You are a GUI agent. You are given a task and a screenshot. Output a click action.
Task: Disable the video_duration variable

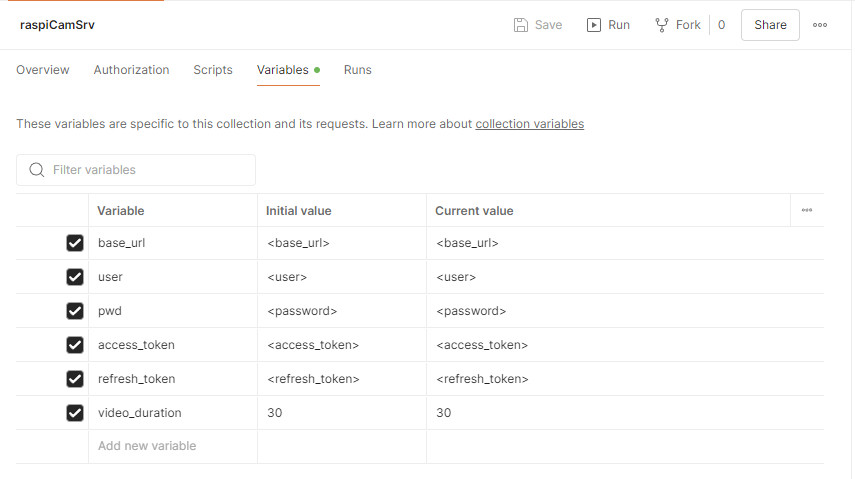(x=74, y=413)
